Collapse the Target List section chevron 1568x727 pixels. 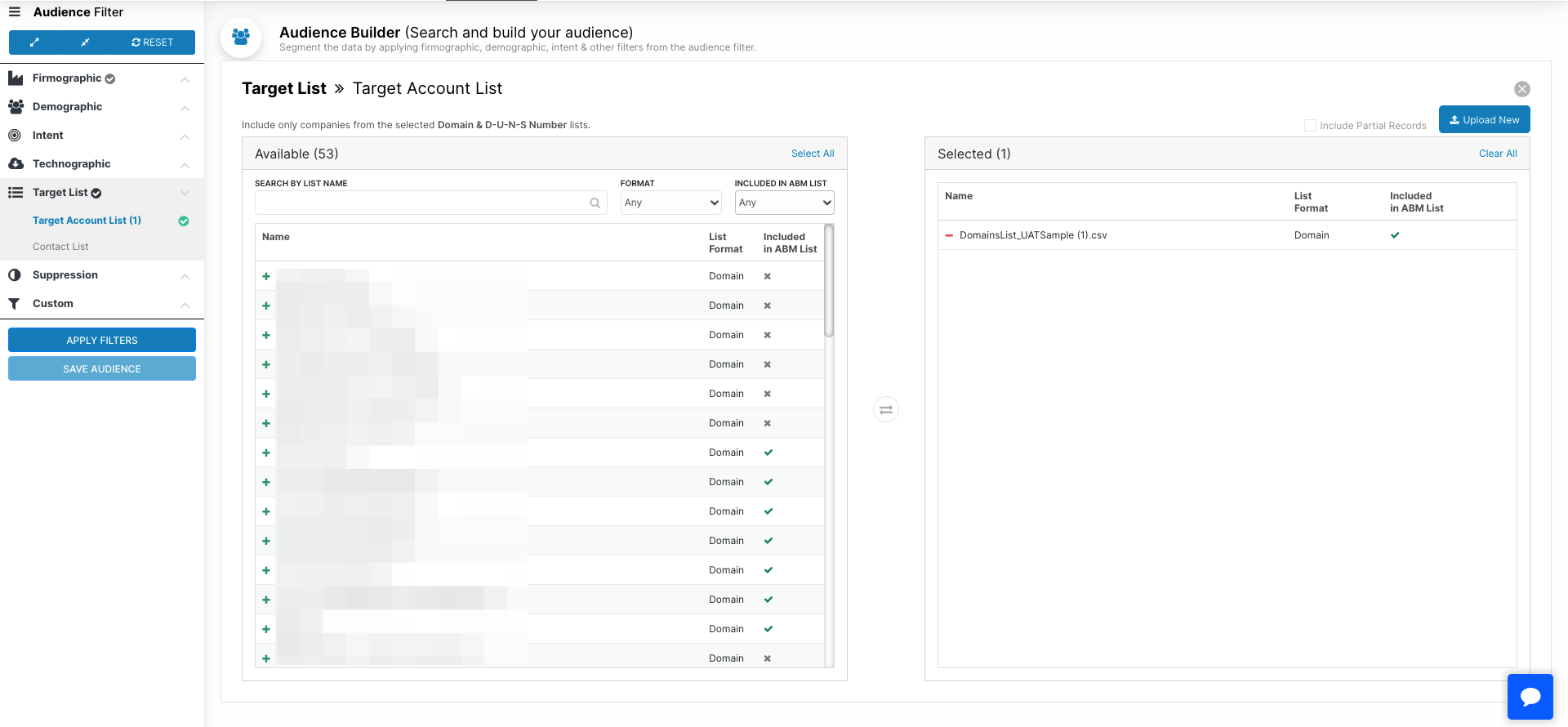185,193
